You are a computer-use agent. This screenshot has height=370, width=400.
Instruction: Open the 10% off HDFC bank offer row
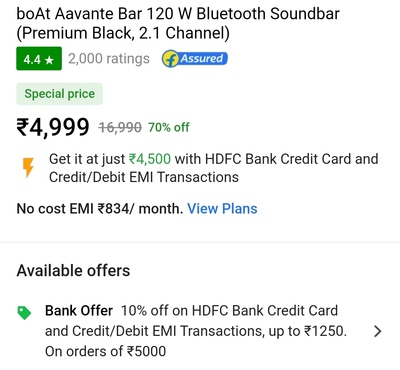pyautogui.click(x=200, y=331)
